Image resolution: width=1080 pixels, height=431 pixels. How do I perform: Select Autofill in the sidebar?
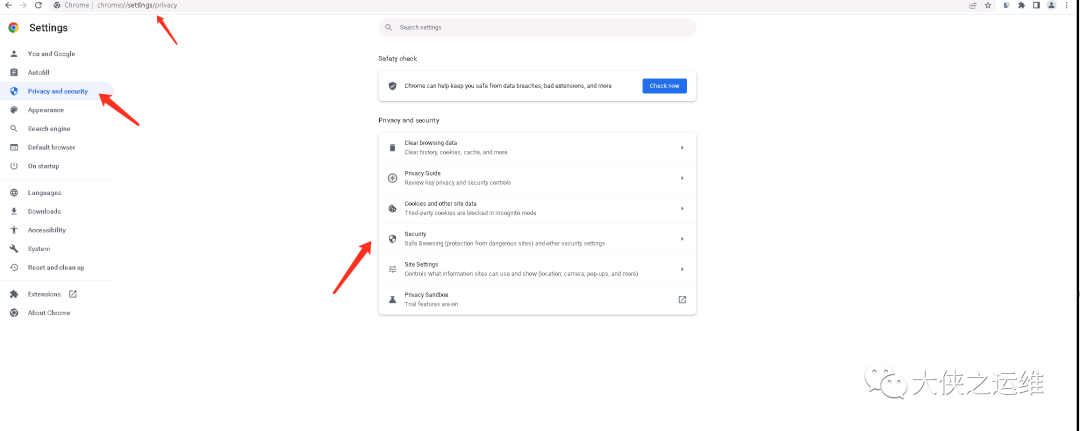point(39,73)
